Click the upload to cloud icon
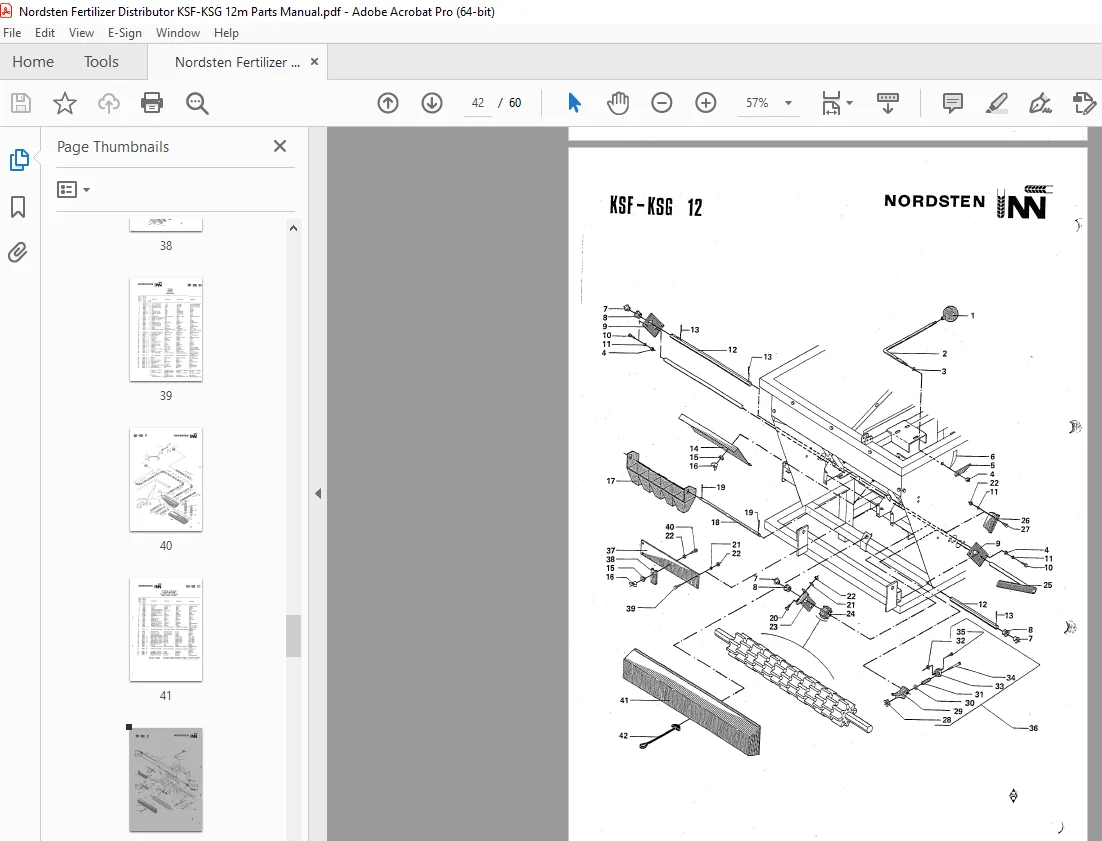 [x=108, y=103]
